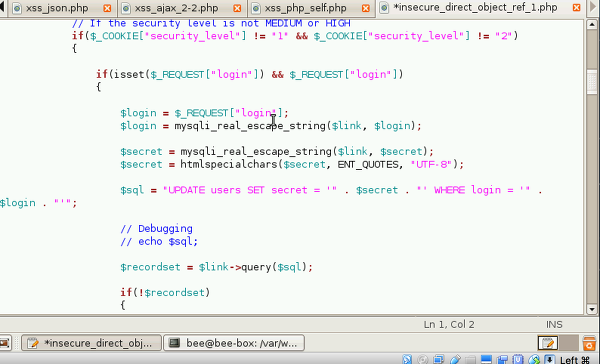The image size is (600, 364).
Task: Click the VirtualBox recording icon
Action: pyautogui.click(x=502, y=360)
